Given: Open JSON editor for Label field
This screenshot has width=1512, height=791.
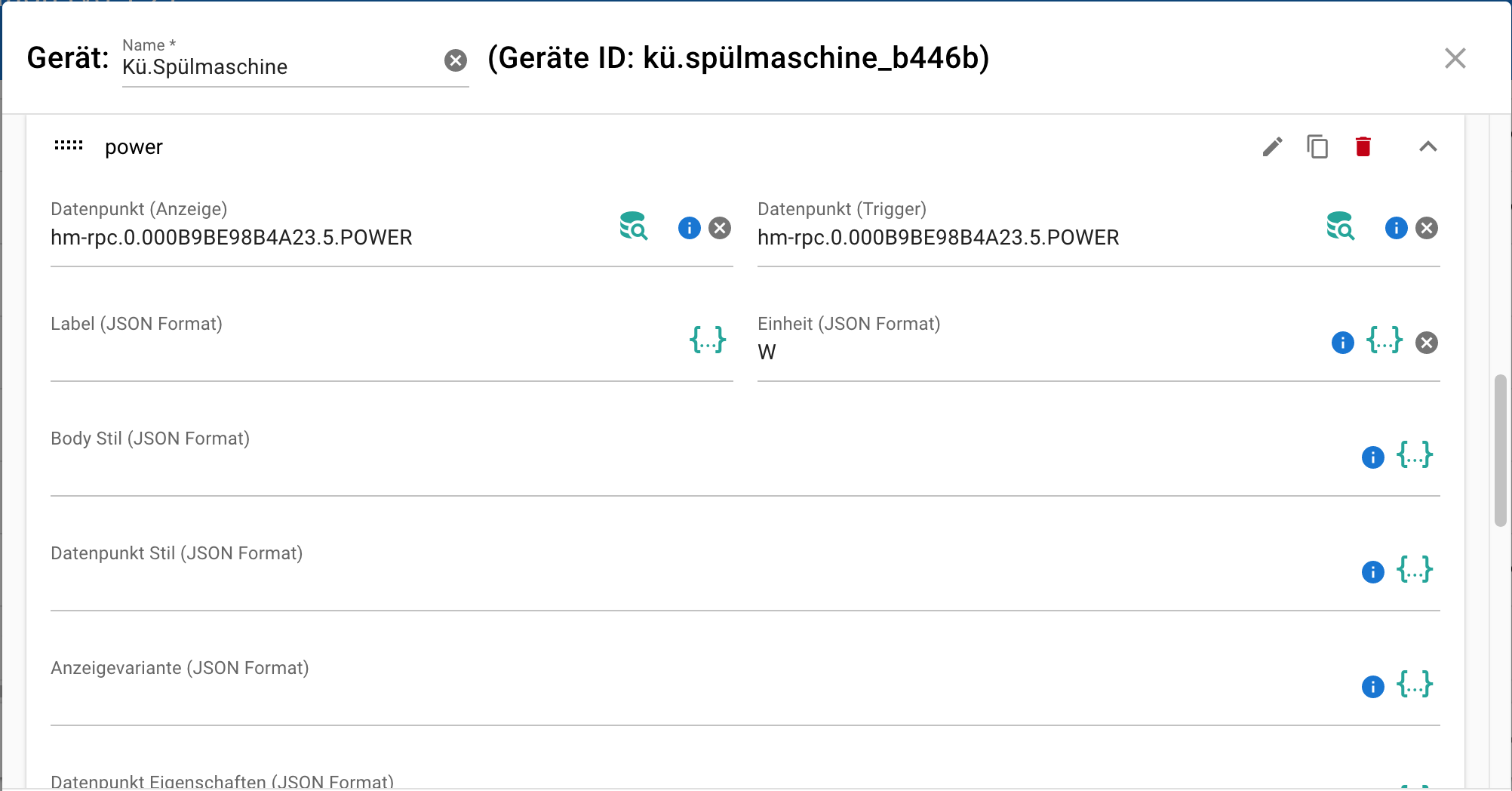Looking at the screenshot, I should (x=708, y=340).
